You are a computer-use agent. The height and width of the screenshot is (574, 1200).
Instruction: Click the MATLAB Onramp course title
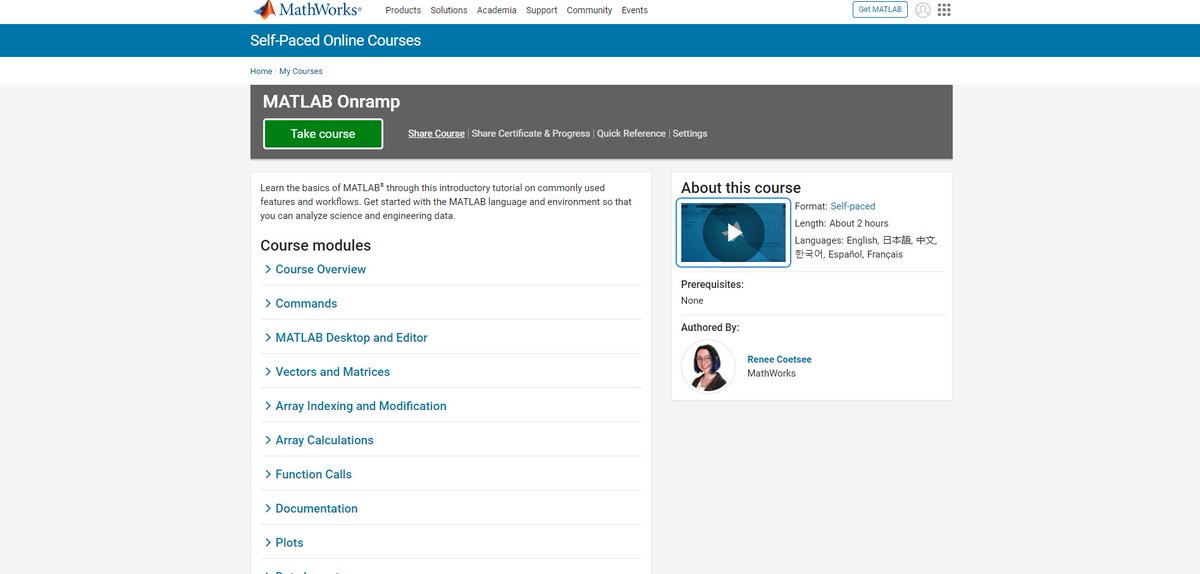click(331, 101)
